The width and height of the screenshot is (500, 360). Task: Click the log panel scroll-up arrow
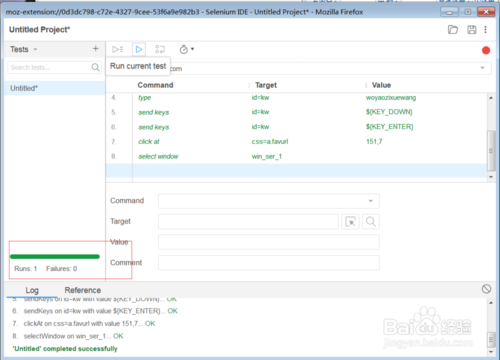coord(491,303)
